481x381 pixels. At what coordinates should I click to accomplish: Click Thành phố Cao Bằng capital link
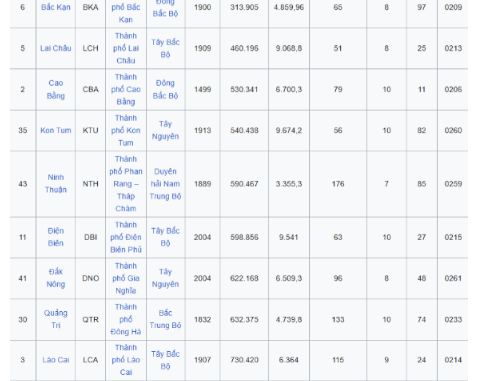click(x=126, y=89)
